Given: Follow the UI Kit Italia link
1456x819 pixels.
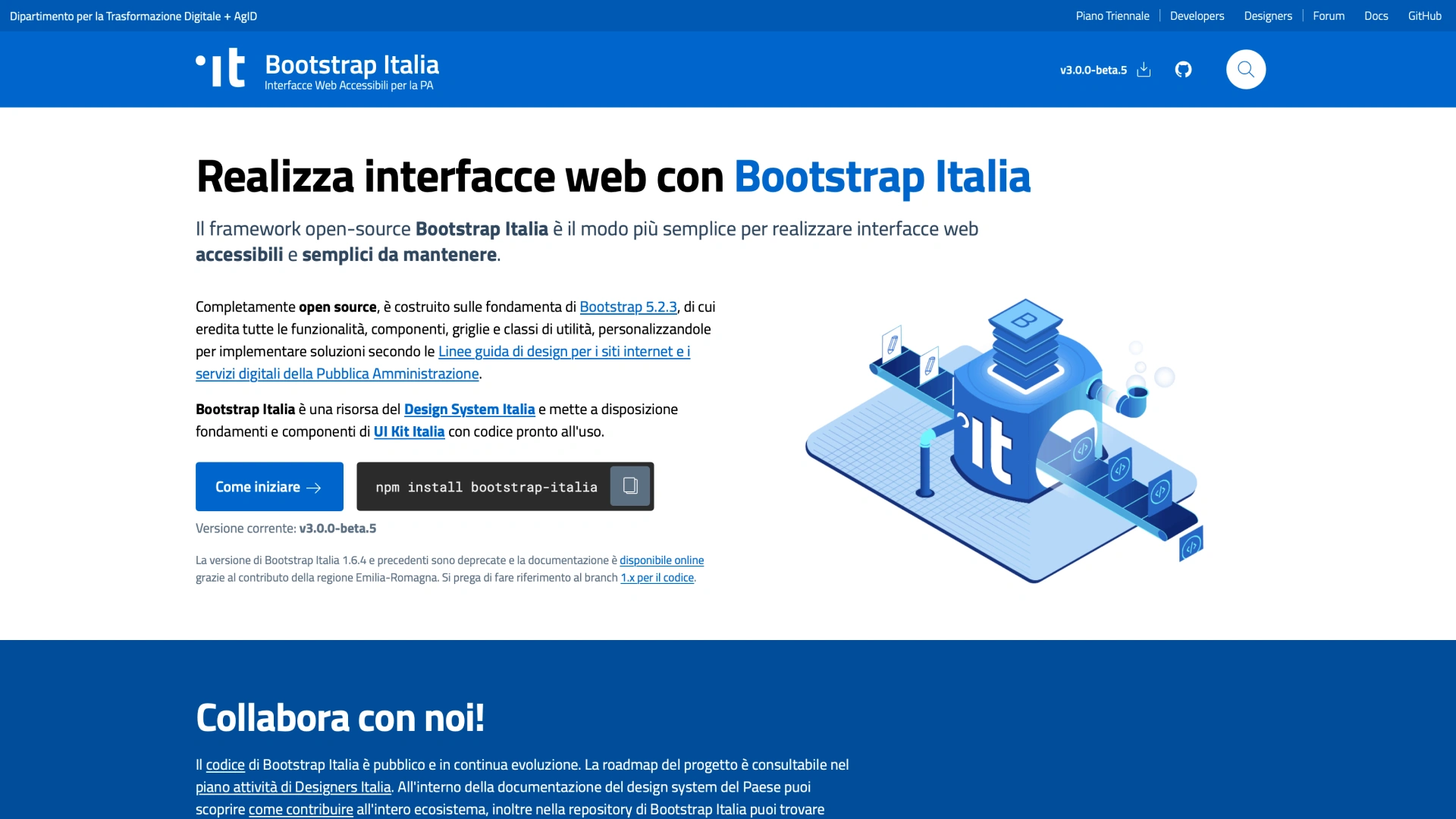Looking at the screenshot, I should (x=409, y=431).
